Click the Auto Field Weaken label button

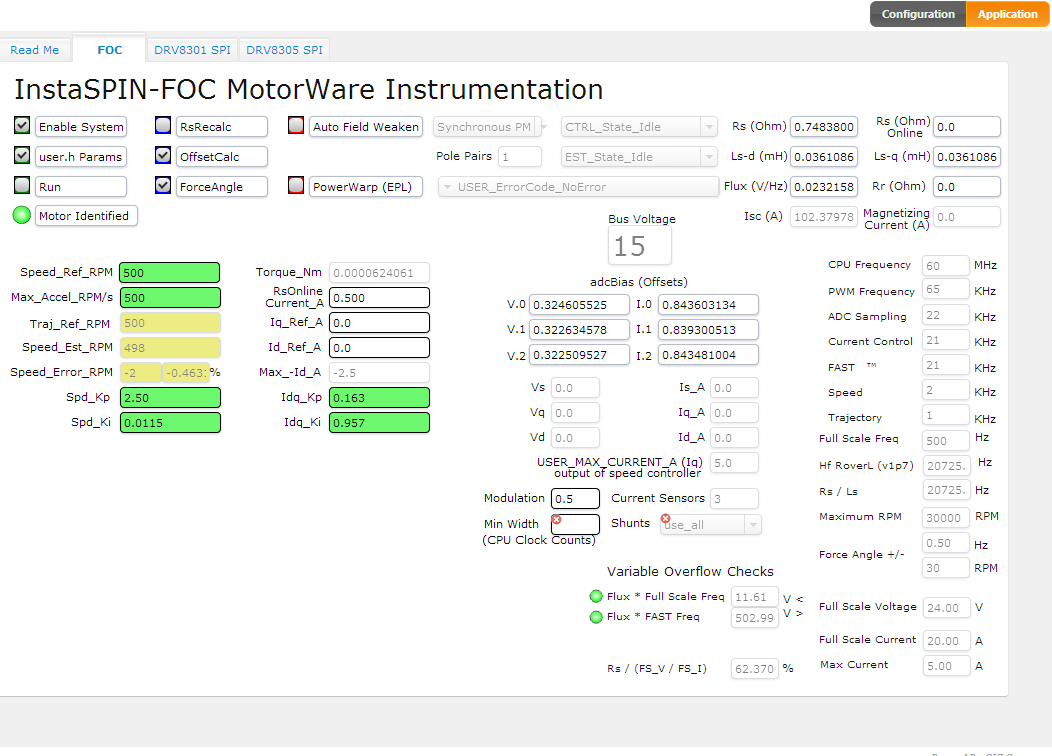(x=366, y=127)
